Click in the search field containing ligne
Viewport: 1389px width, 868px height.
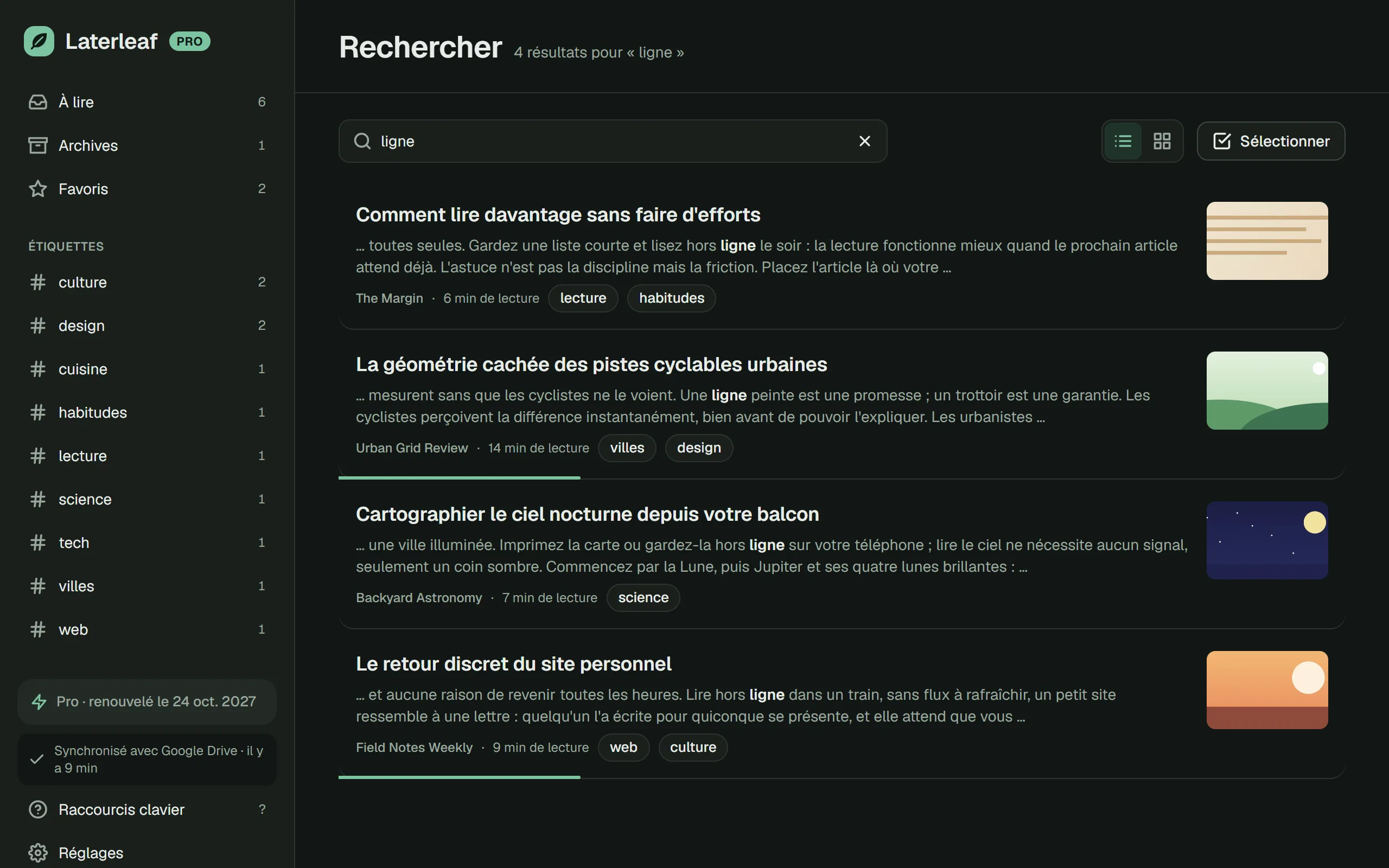point(613,141)
